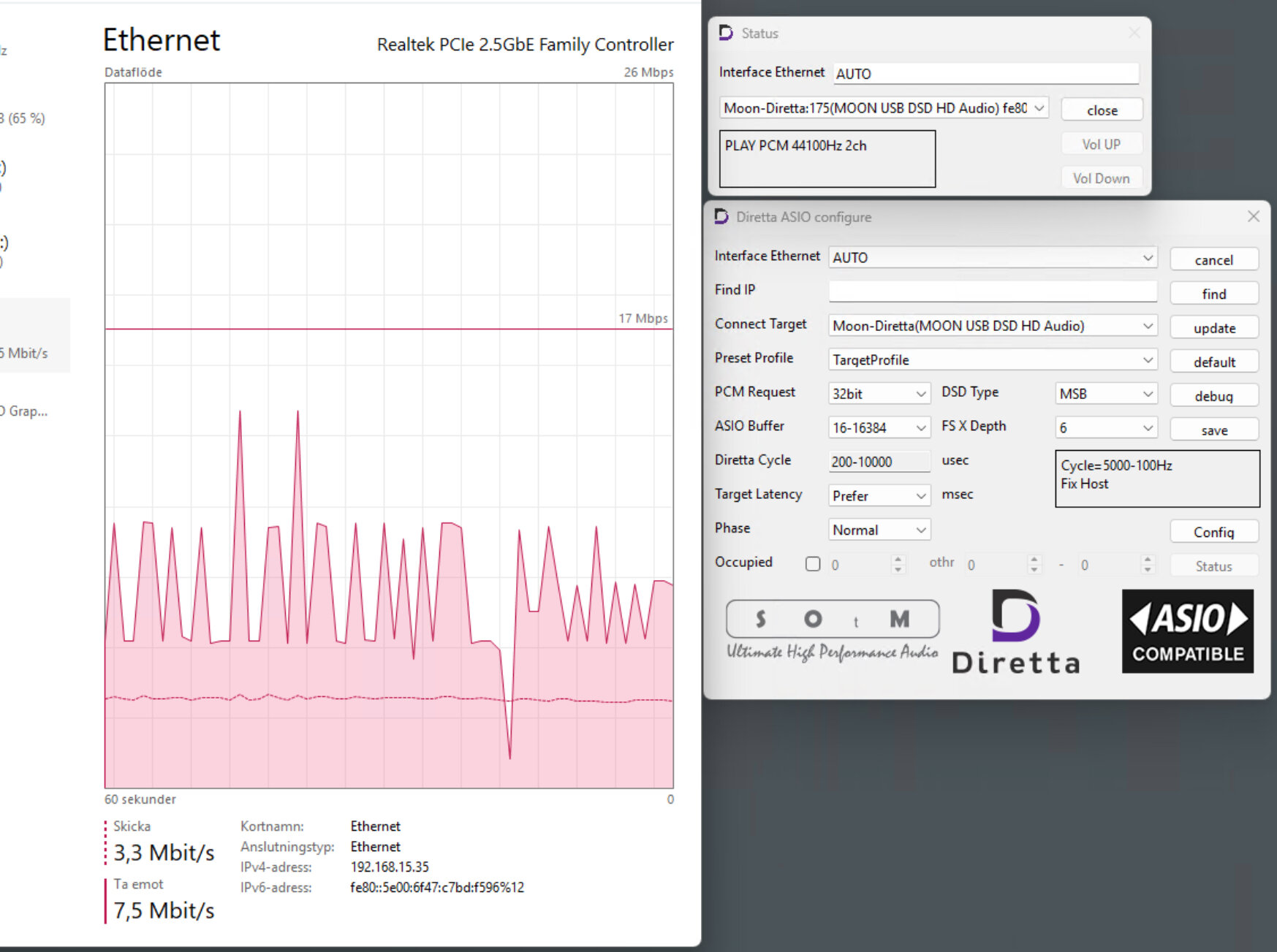Expand the Preset Profile combo box
This screenshot has height=952, width=1277.
point(993,360)
